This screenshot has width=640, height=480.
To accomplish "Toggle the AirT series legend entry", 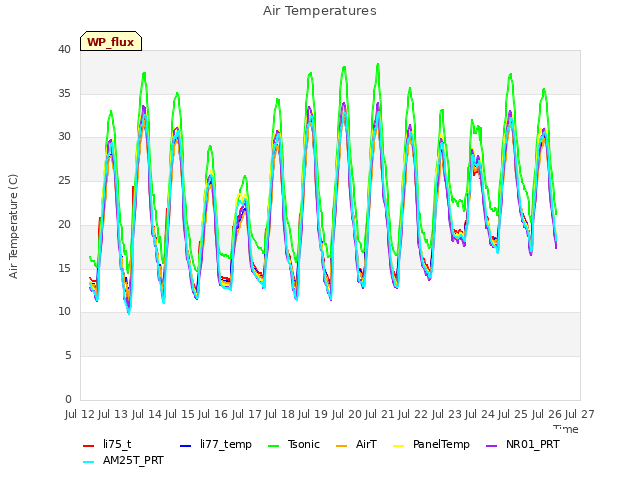I will pos(356,444).
